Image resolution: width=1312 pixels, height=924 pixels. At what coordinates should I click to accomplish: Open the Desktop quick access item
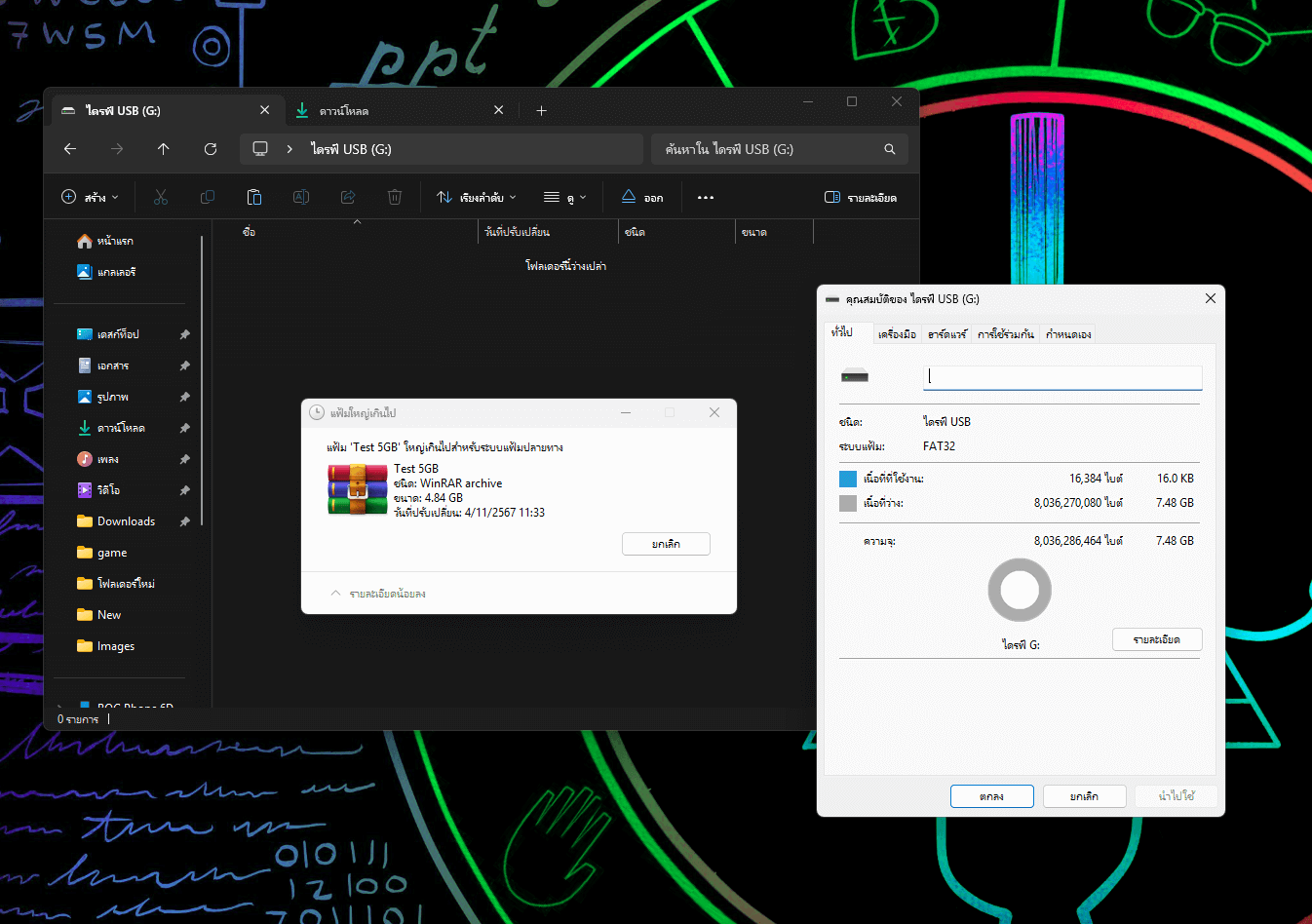pyautogui.click(x=108, y=334)
